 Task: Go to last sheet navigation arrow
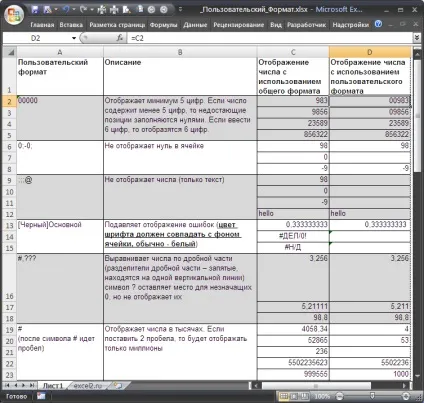click(x=32, y=386)
